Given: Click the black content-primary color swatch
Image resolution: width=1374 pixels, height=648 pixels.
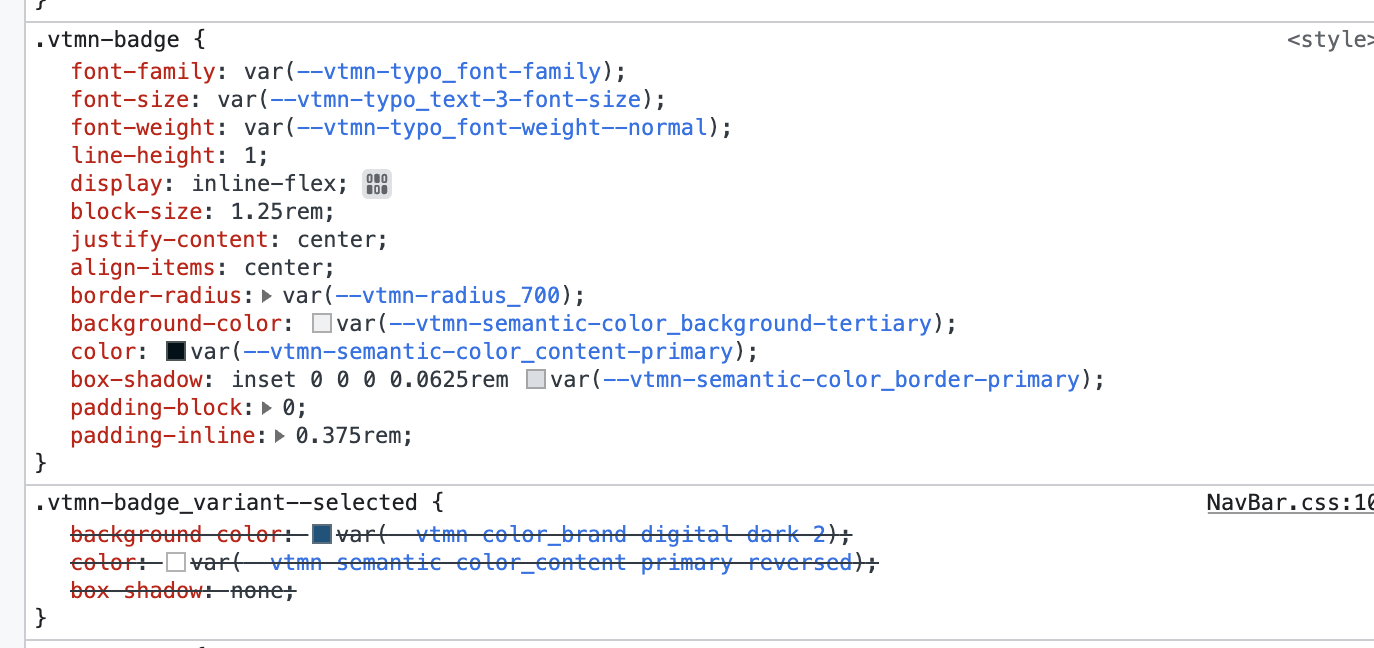Looking at the screenshot, I should [x=174, y=350].
